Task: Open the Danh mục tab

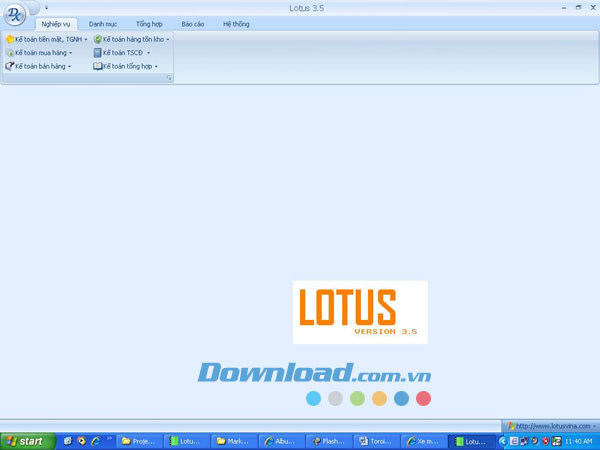Action: [x=103, y=24]
